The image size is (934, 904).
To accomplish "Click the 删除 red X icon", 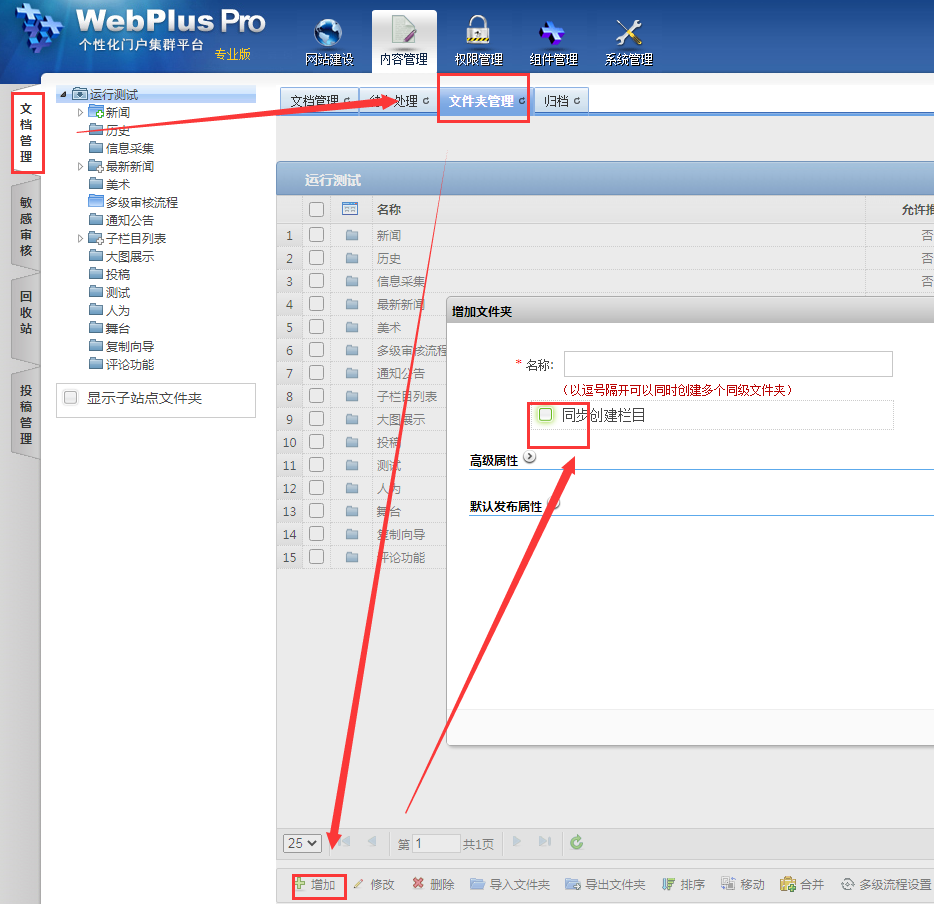I will click(418, 884).
